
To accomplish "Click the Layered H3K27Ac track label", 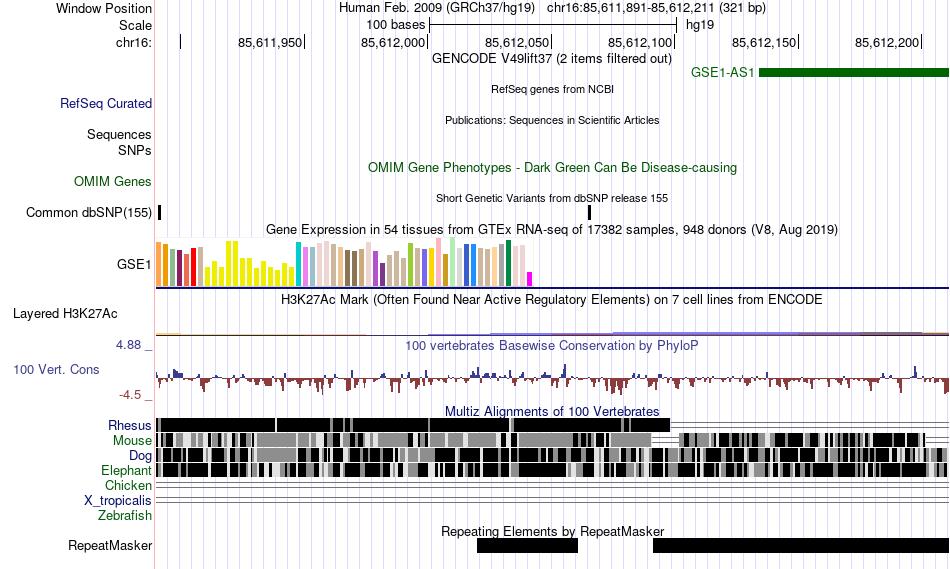I will pos(65,313).
